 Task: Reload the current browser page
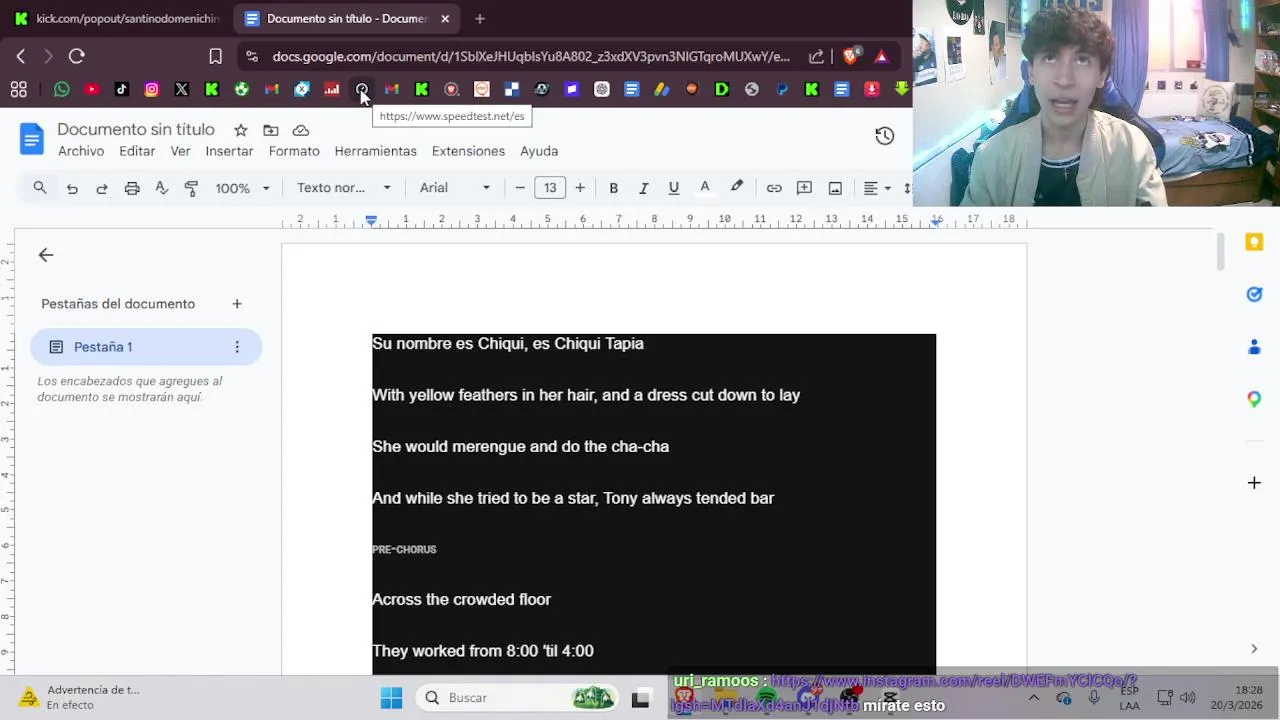(77, 56)
